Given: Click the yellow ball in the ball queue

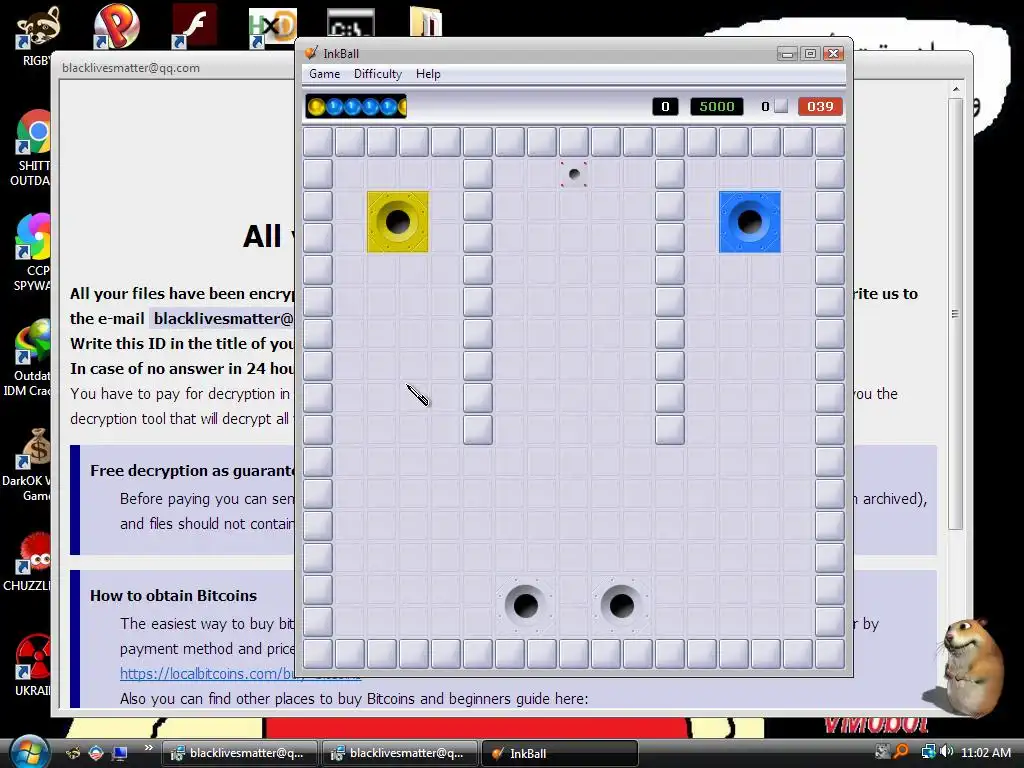Looking at the screenshot, I should click(x=316, y=106).
